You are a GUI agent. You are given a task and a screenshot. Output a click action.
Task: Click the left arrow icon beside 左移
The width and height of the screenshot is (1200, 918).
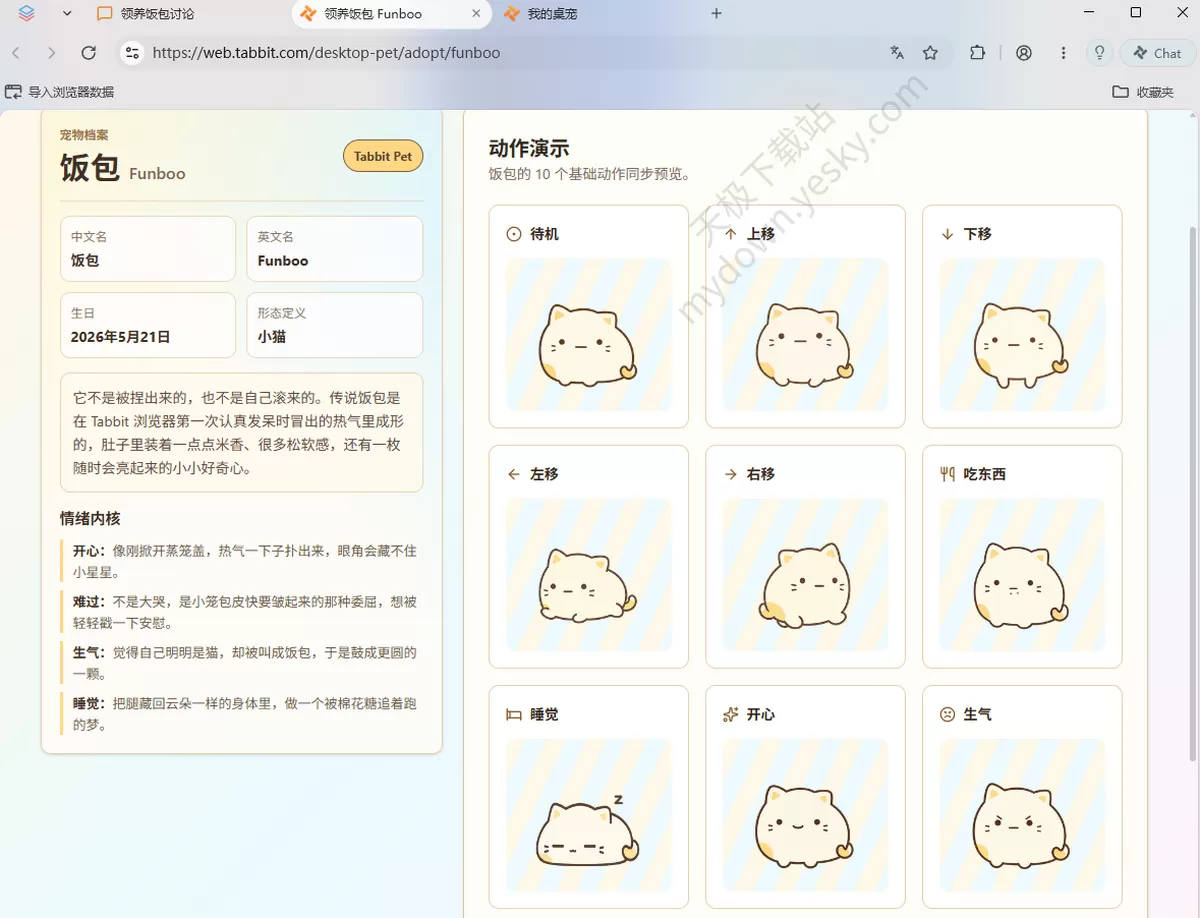click(x=514, y=474)
